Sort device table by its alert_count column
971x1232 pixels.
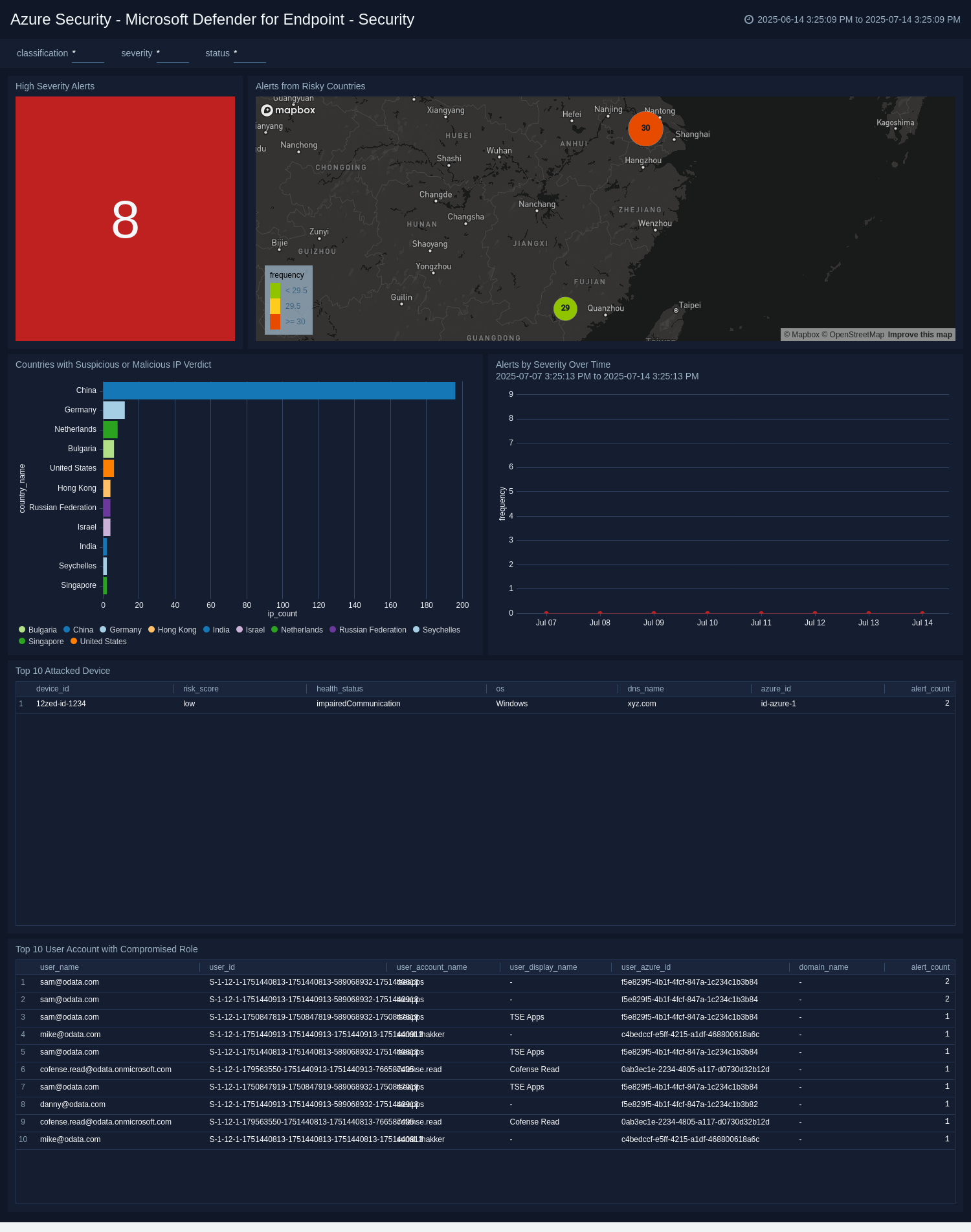point(930,689)
